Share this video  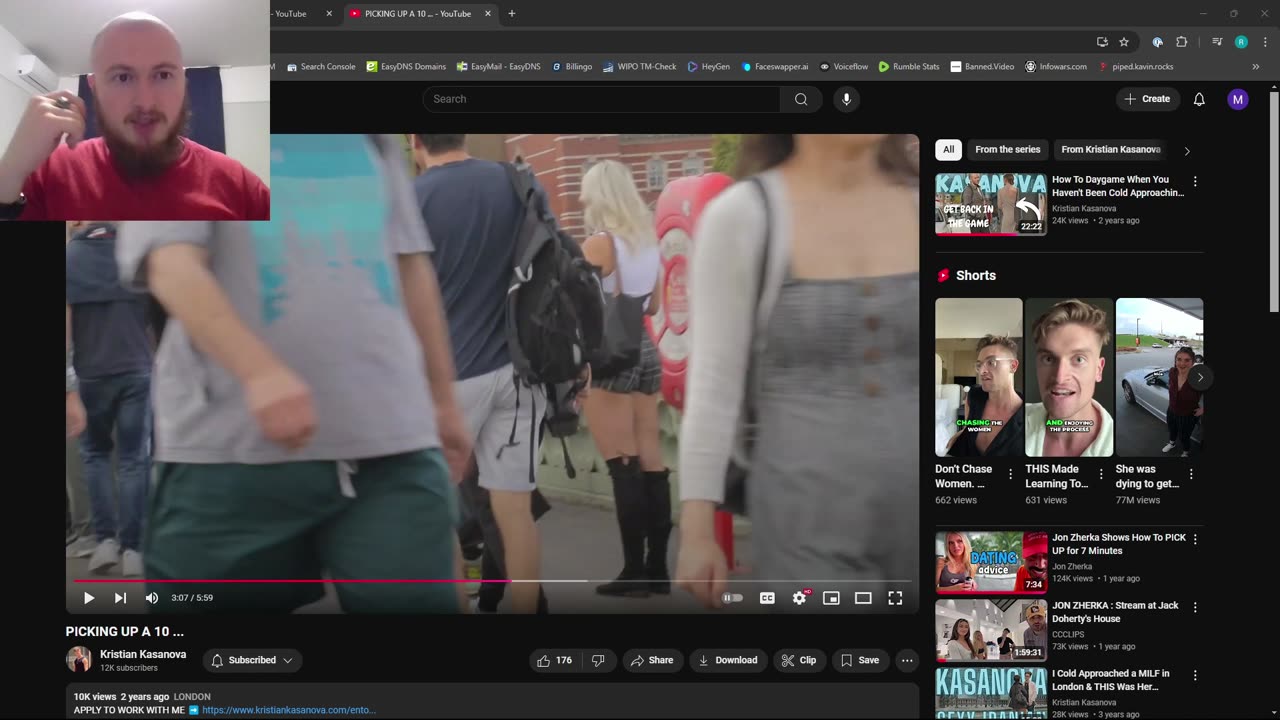point(652,660)
